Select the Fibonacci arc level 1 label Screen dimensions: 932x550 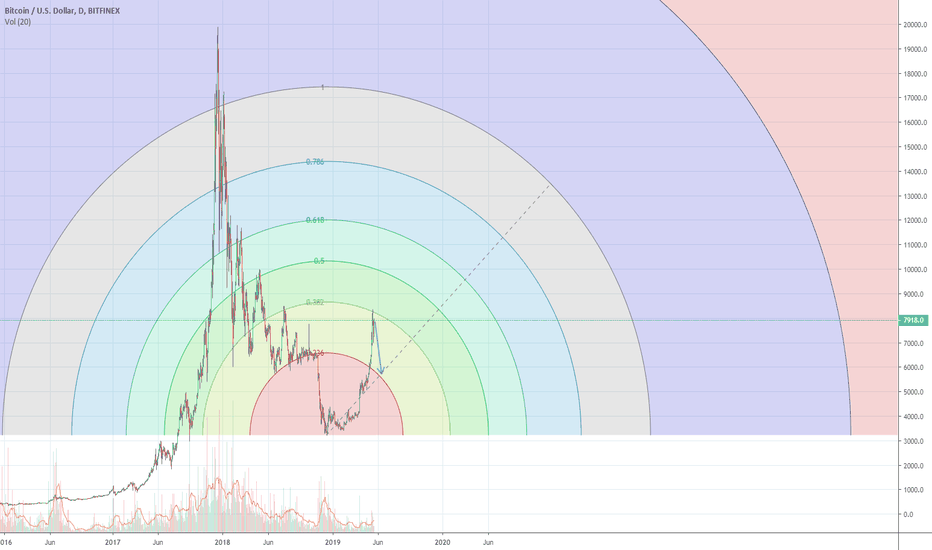click(323, 87)
